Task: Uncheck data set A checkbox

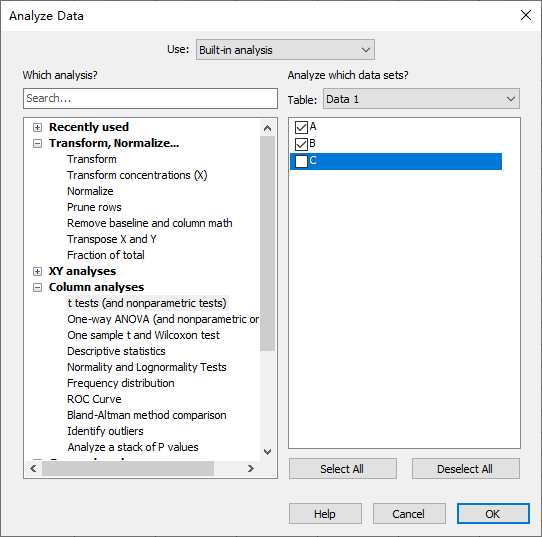Action: (301, 128)
